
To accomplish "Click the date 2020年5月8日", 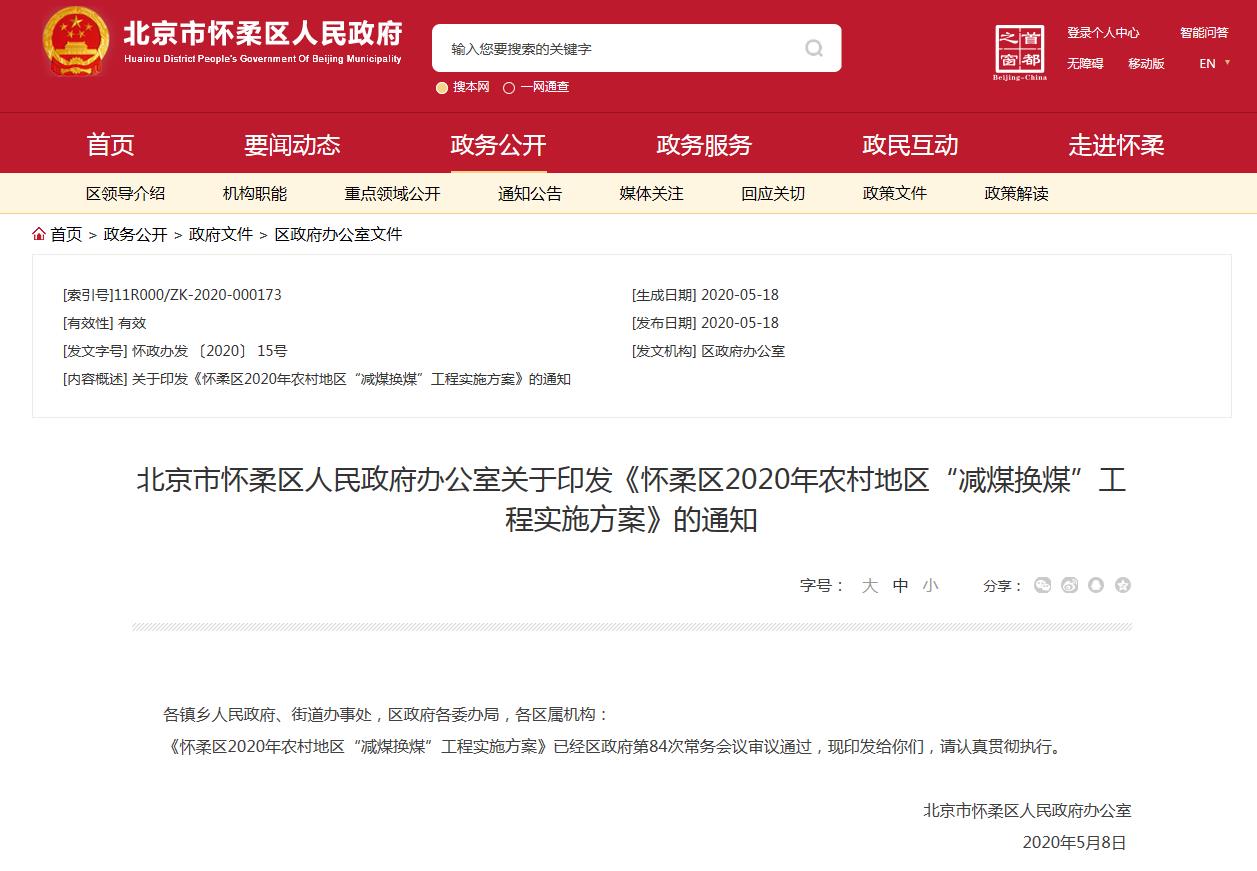I will pyautogui.click(x=1074, y=843).
